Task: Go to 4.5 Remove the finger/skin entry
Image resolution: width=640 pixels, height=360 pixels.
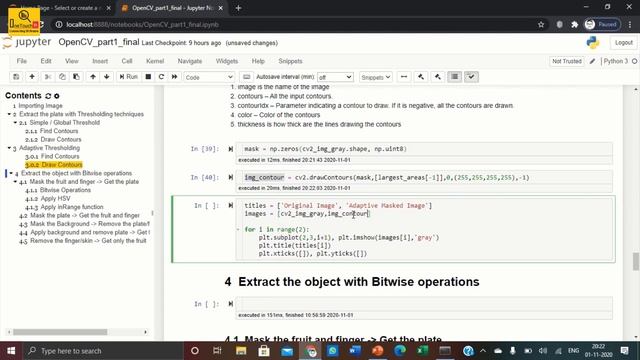Action: coord(82,241)
